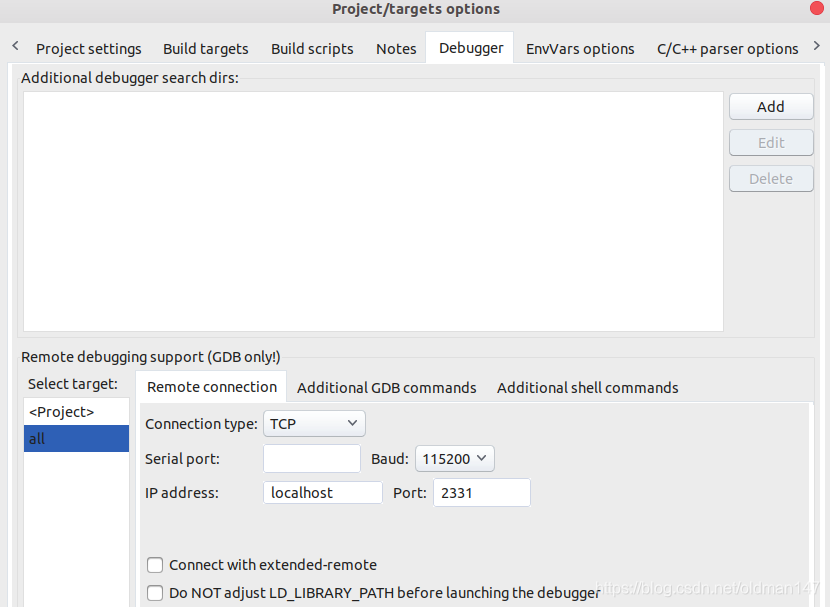Image resolution: width=830 pixels, height=607 pixels.
Task: Click the Serial port input field
Action: [311, 458]
